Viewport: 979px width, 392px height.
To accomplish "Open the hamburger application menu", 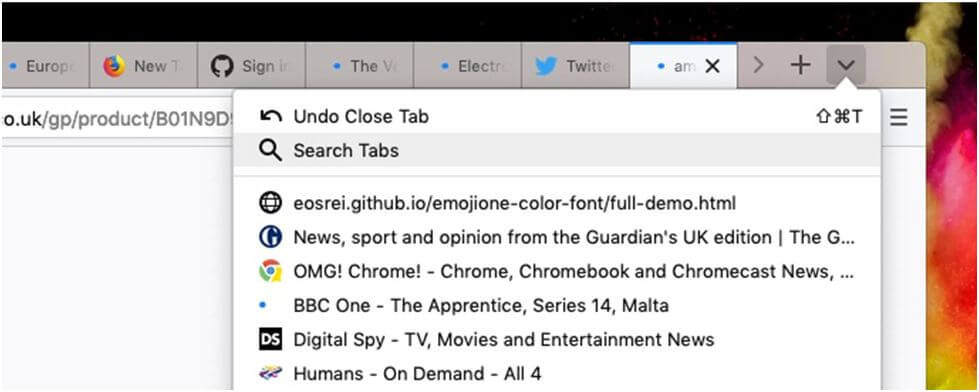I will click(898, 117).
